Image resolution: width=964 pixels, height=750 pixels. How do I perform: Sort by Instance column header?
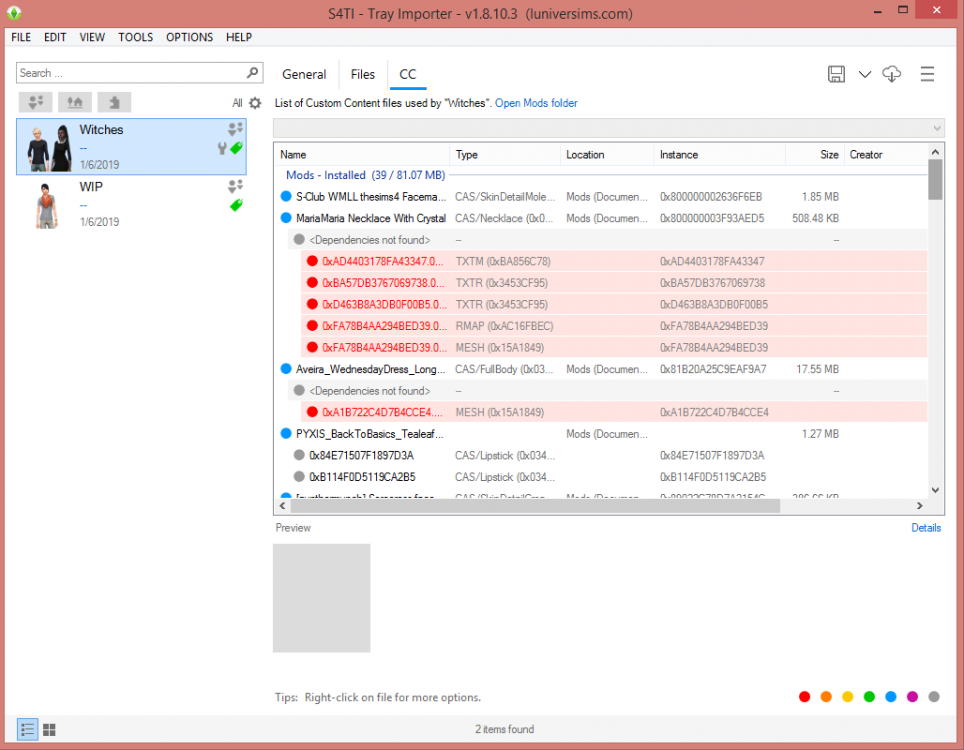720,154
